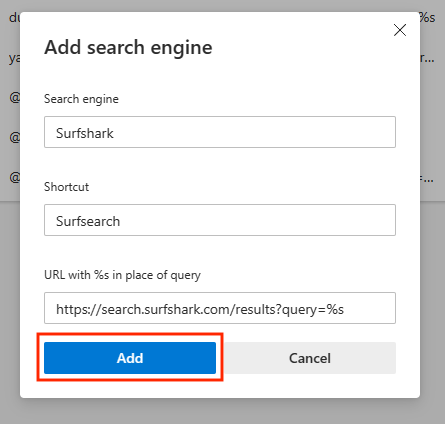
Task: Click the truncated ellipsis right of Shortcut label
Action: (x=427, y=179)
